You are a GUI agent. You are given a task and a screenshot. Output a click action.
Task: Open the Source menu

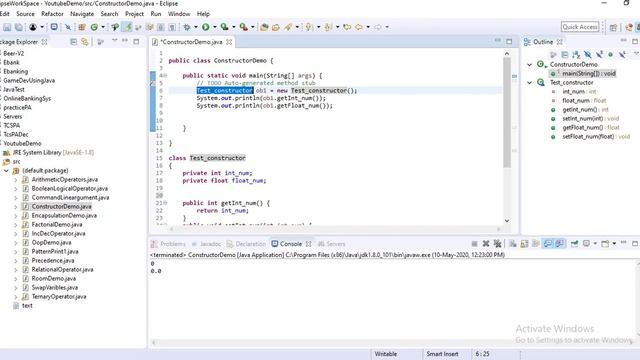pyautogui.click(x=25, y=14)
